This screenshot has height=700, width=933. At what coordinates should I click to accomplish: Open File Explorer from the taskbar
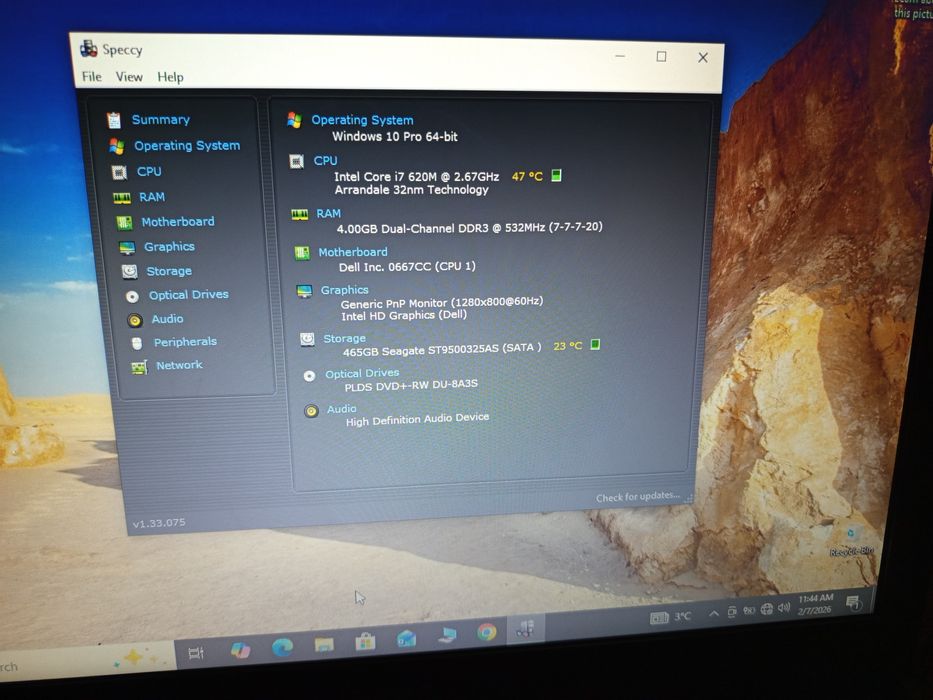point(324,644)
